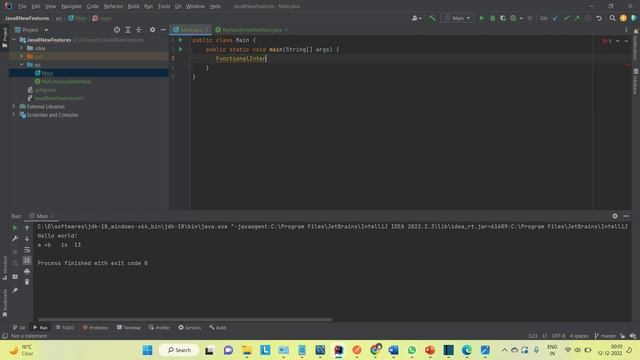This screenshot has width=640, height=360.
Task: Open the File menu
Action: point(22,6)
